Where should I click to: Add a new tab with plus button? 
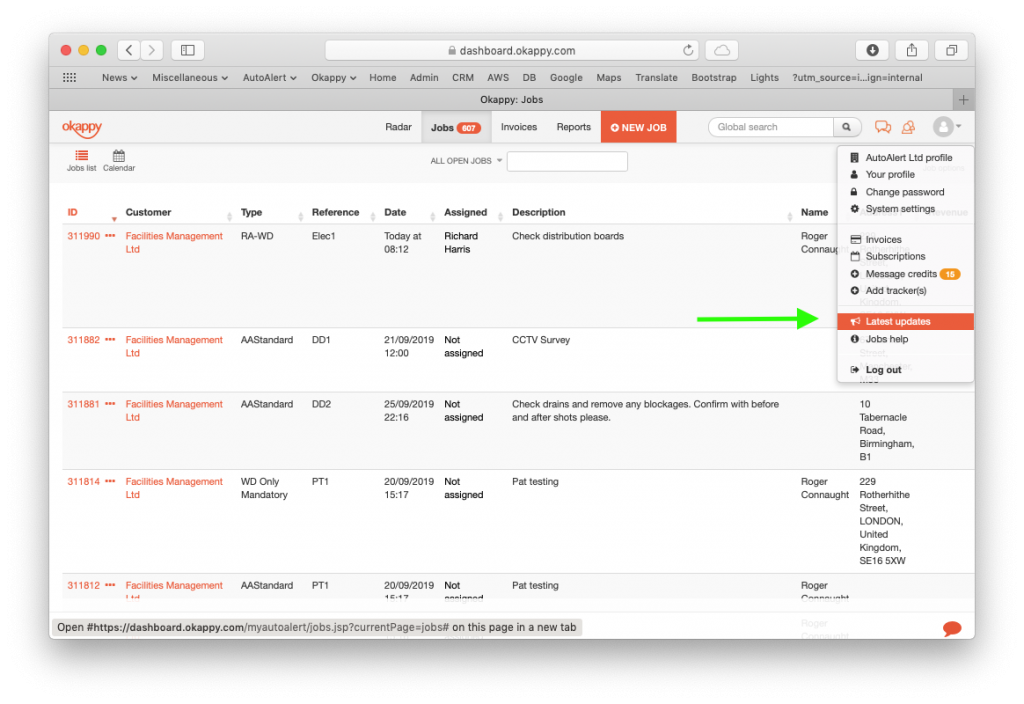[x=963, y=100]
